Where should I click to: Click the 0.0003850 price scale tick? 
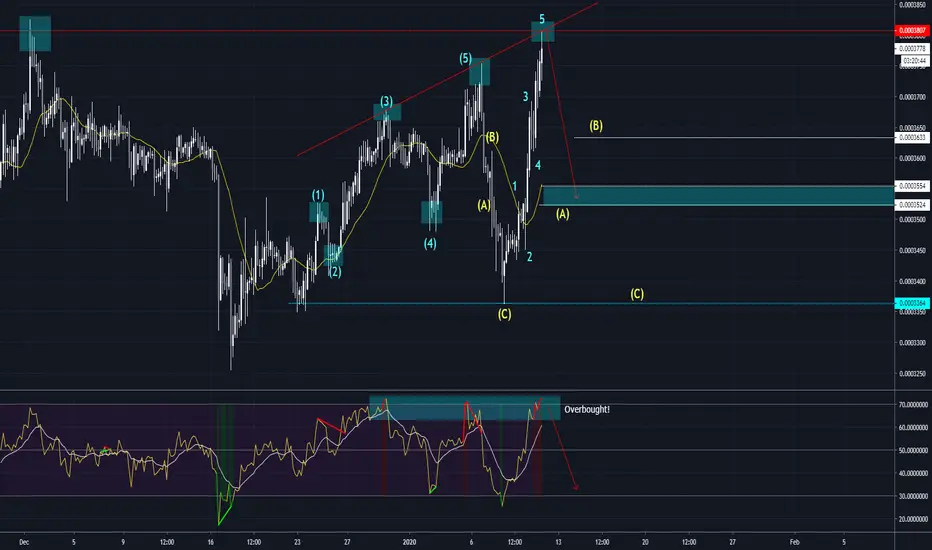(912, 5)
